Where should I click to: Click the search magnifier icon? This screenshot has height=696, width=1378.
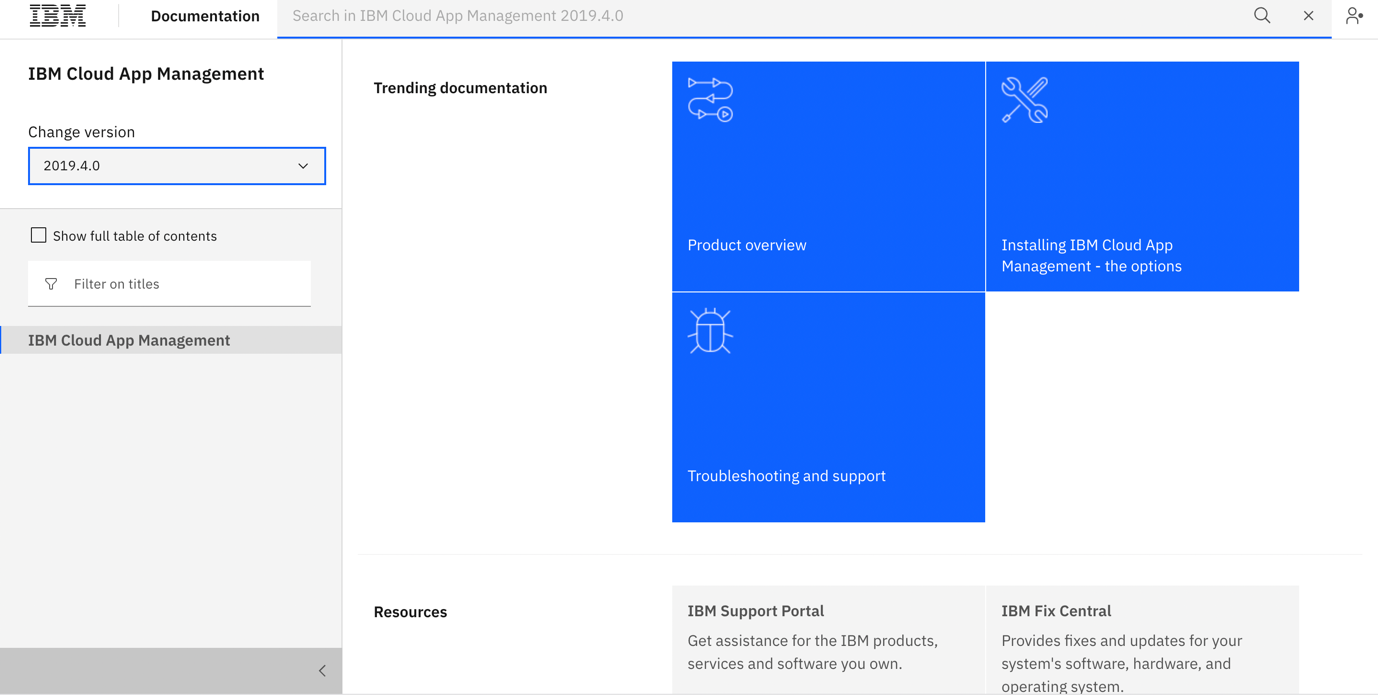pyautogui.click(x=1262, y=16)
